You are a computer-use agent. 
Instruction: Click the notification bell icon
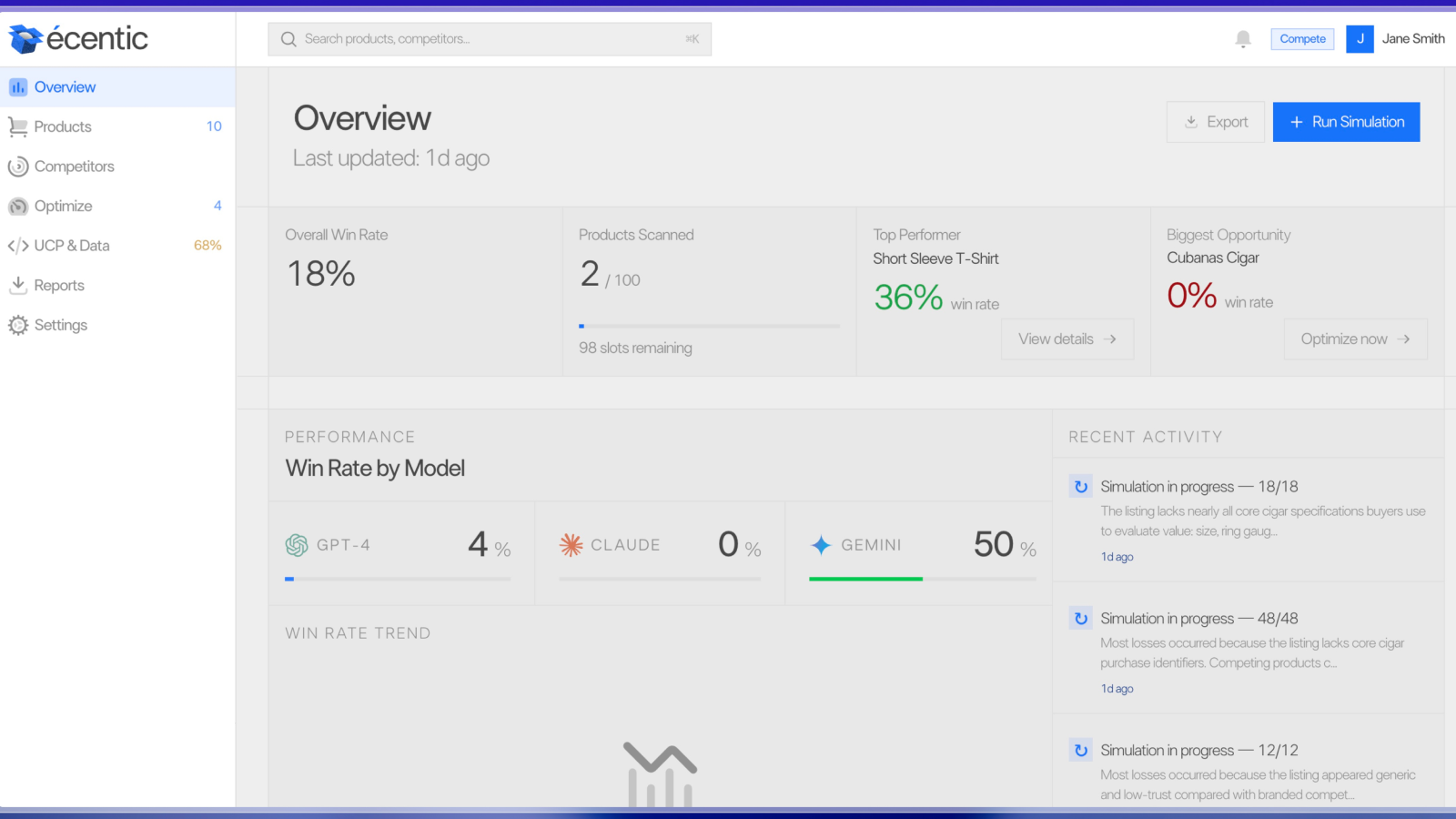(1243, 39)
